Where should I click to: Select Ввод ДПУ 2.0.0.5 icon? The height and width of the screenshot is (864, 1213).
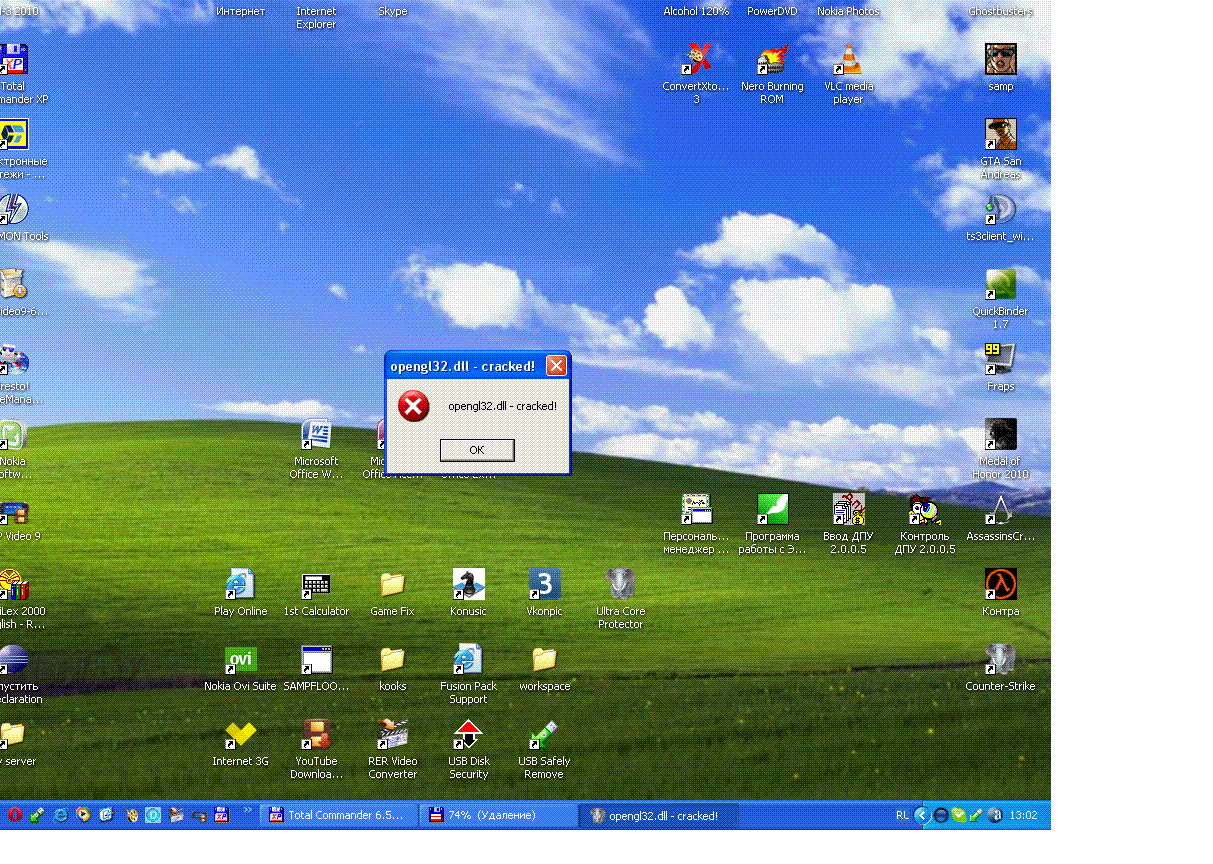tap(848, 525)
